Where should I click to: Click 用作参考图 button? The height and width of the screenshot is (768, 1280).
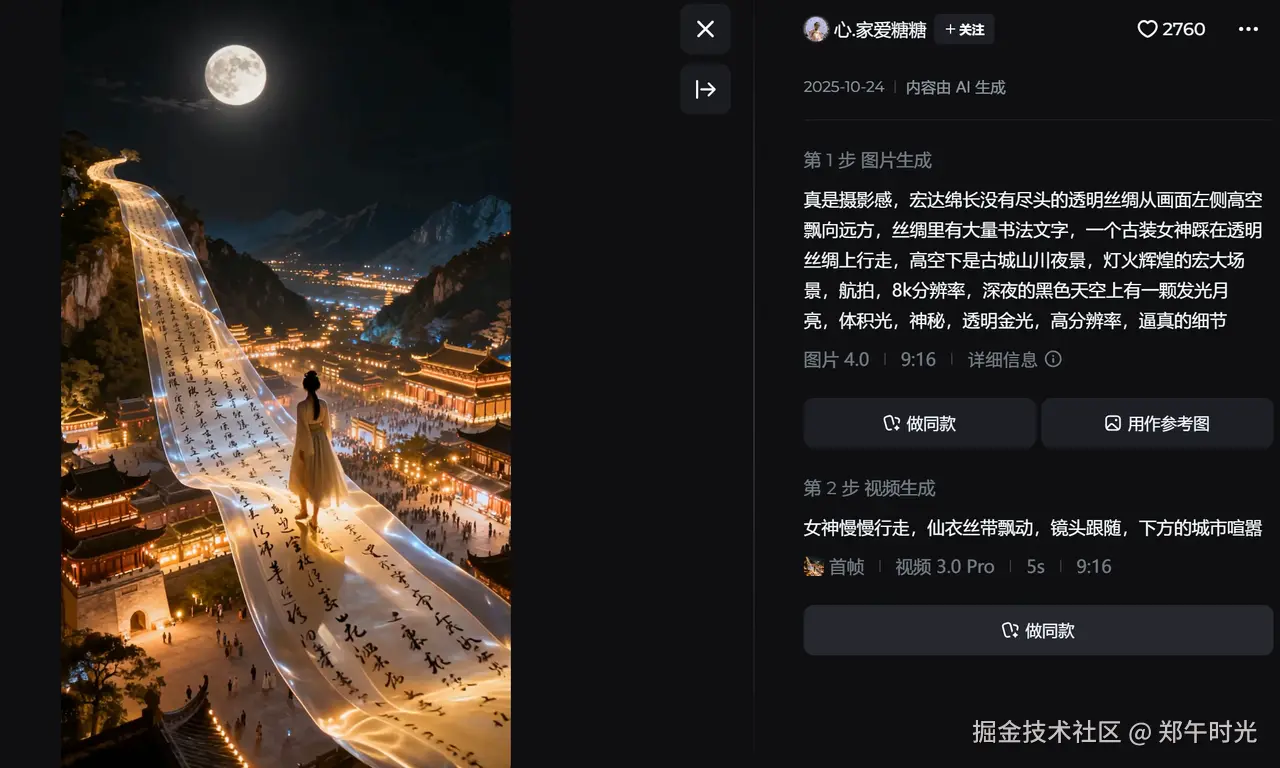pos(1157,423)
